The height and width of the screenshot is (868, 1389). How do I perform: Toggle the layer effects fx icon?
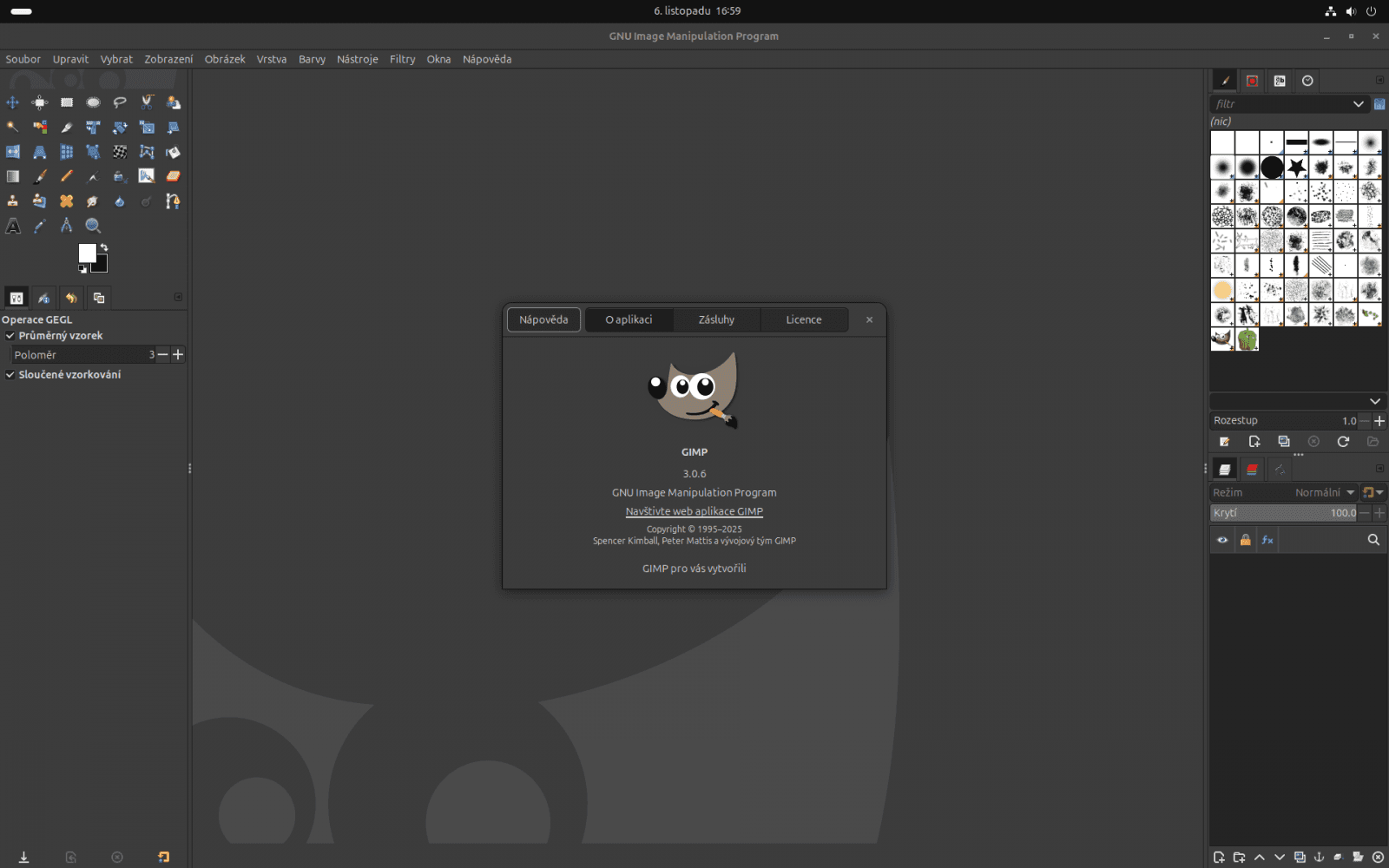point(1267,540)
